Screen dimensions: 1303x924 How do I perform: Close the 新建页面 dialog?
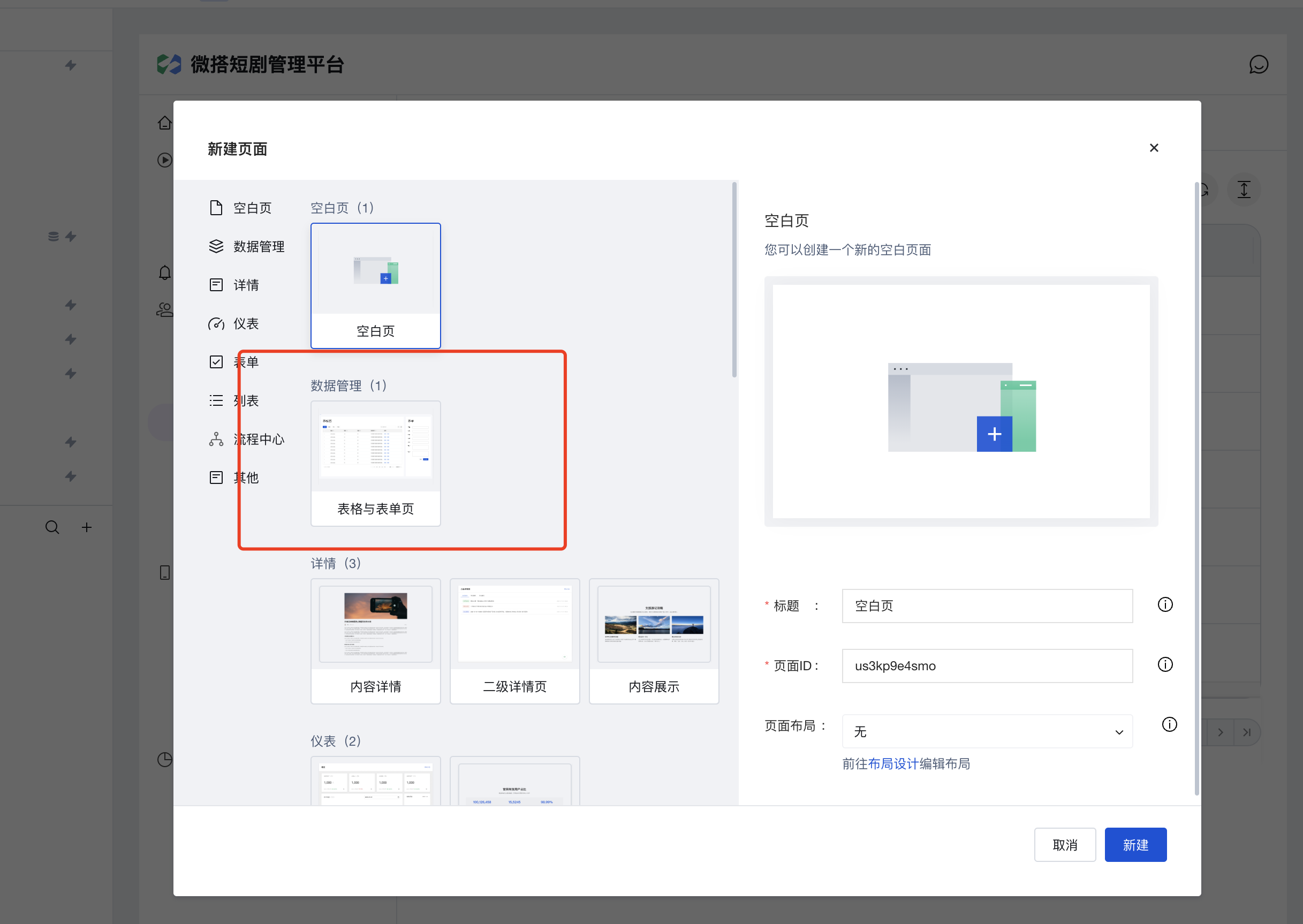coord(1153,148)
